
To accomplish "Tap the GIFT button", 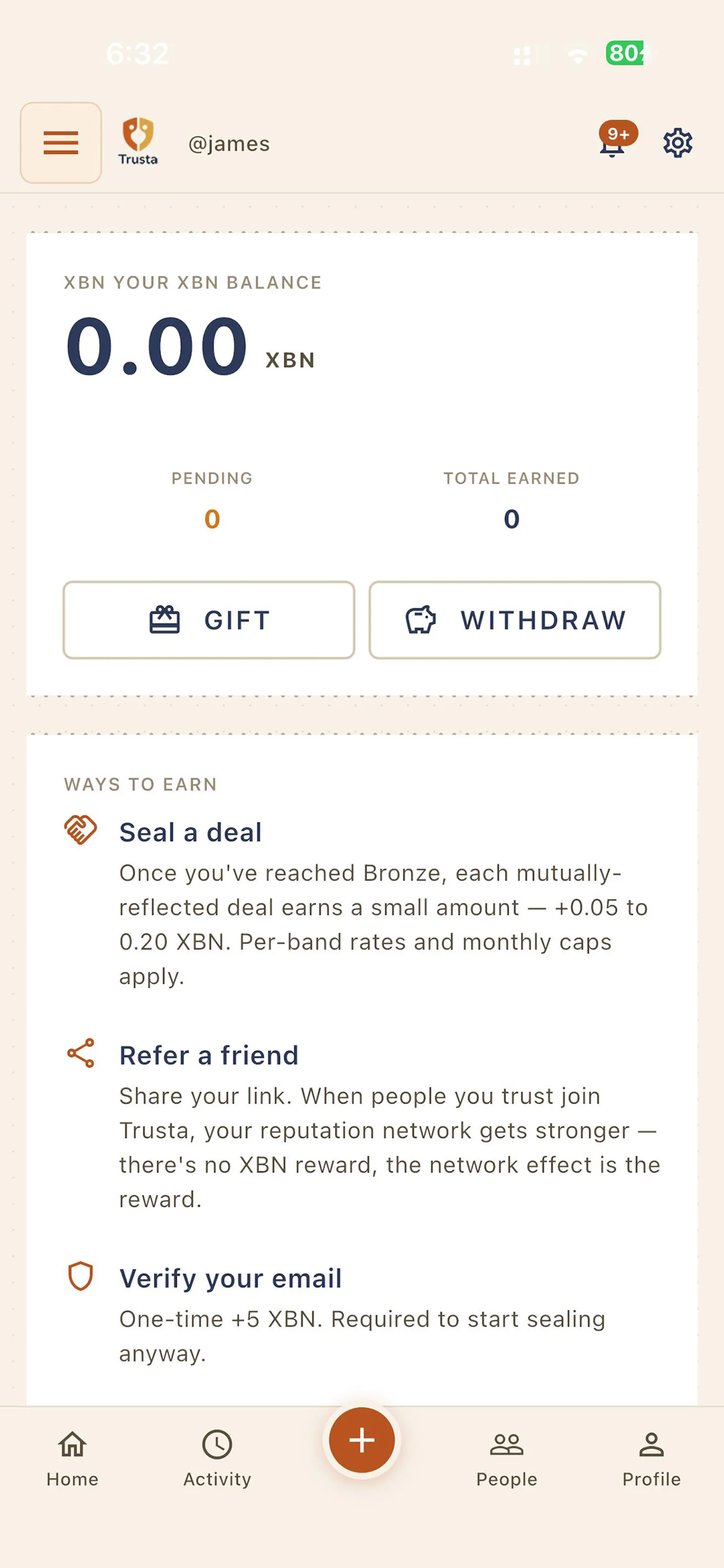I will [209, 620].
